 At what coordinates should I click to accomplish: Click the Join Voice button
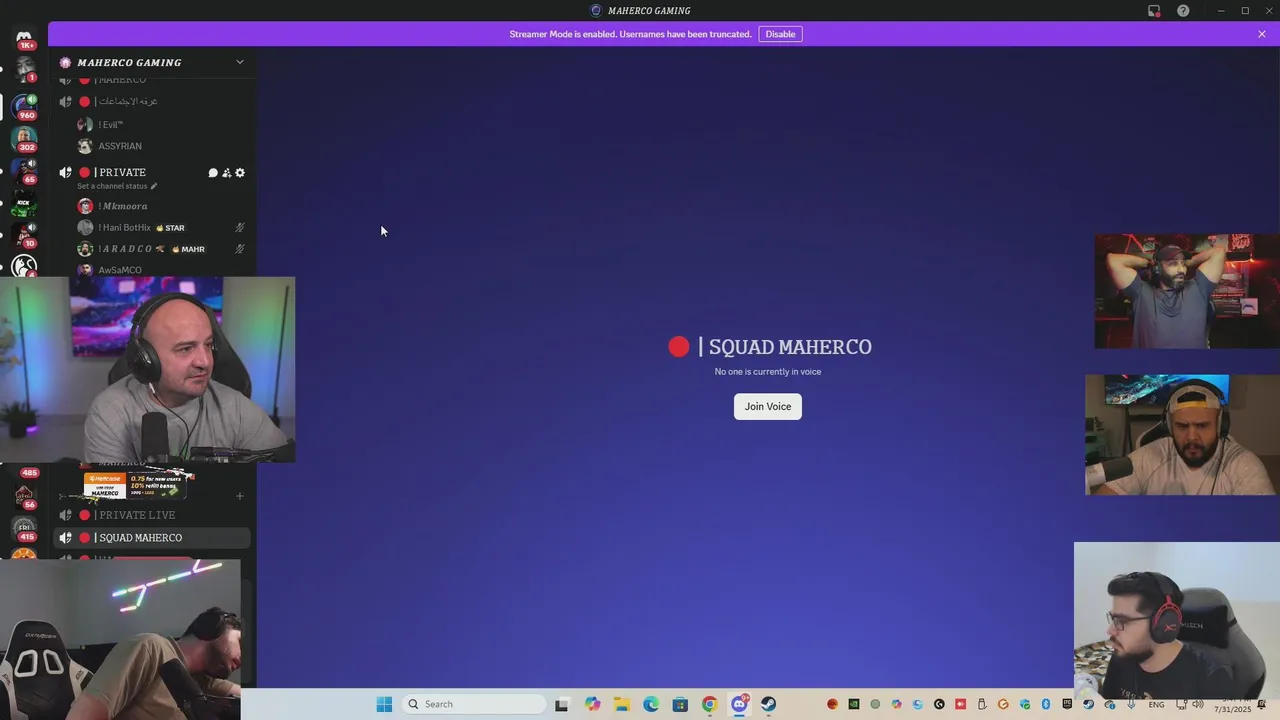768,406
